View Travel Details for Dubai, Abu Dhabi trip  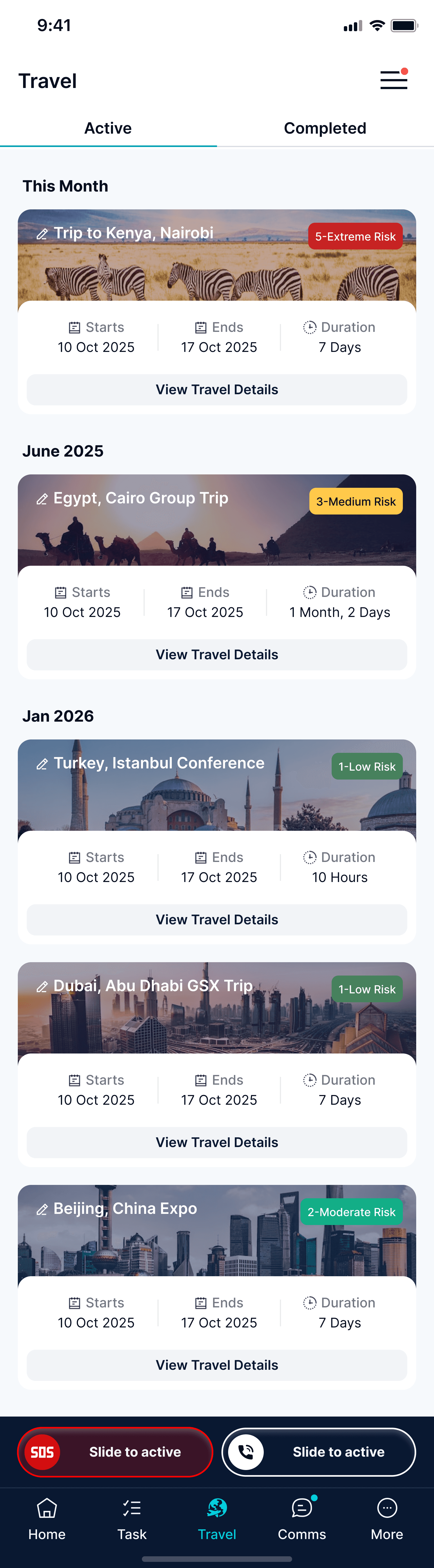click(217, 1143)
